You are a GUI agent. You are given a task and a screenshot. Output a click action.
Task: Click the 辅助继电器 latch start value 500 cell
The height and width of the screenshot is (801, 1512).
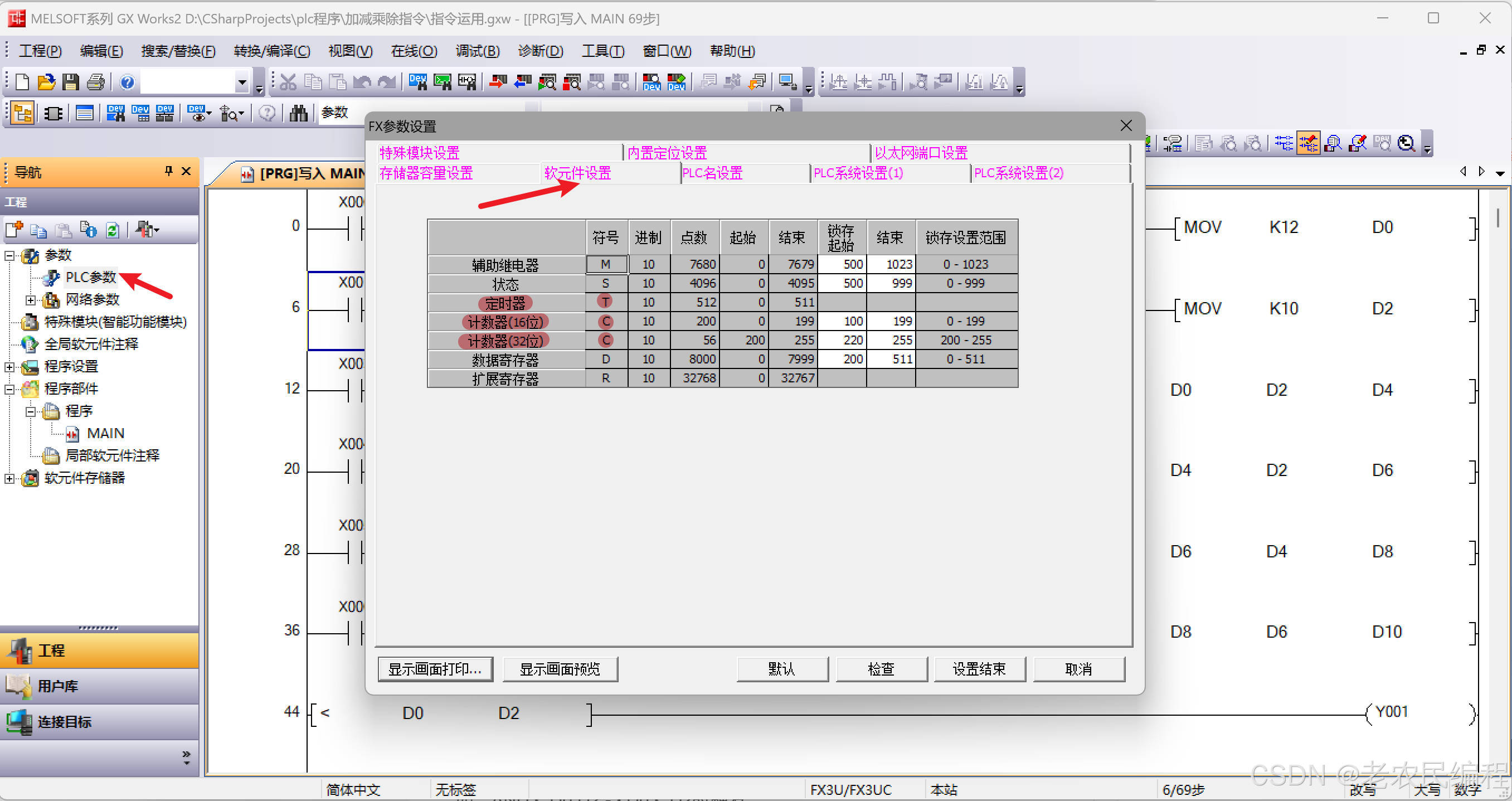click(x=842, y=264)
